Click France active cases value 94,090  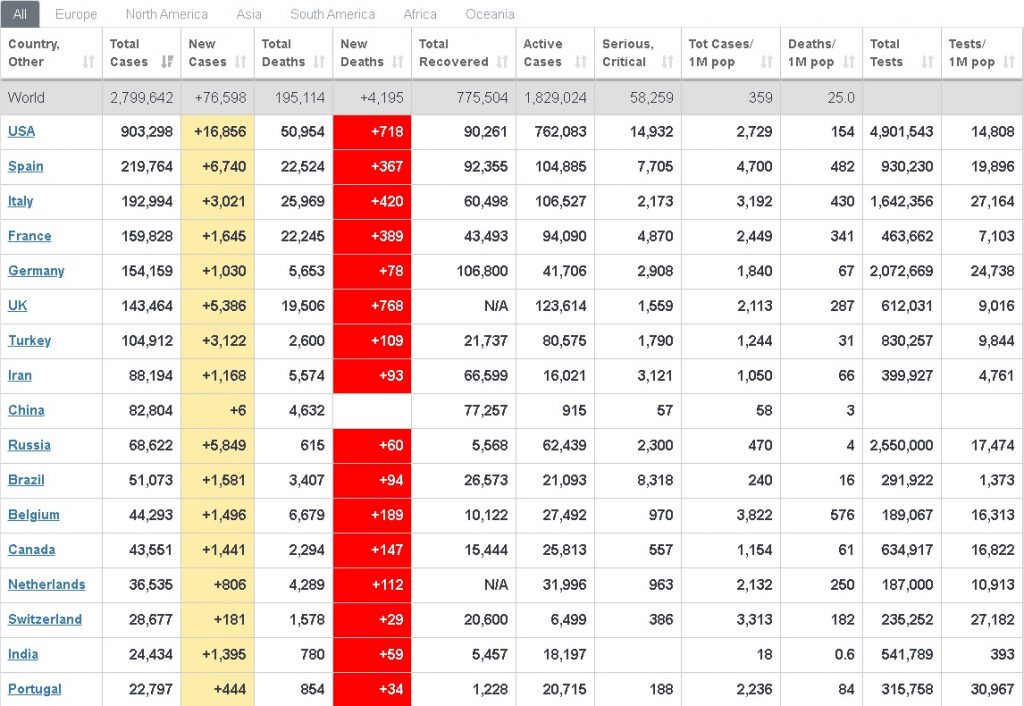coord(564,236)
